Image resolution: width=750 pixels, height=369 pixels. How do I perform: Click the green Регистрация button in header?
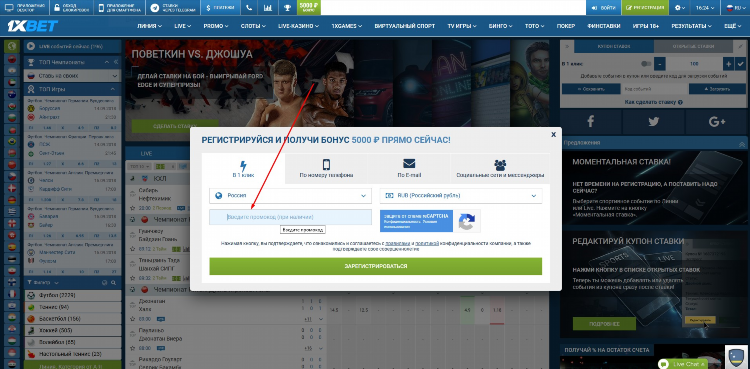point(645,8)
